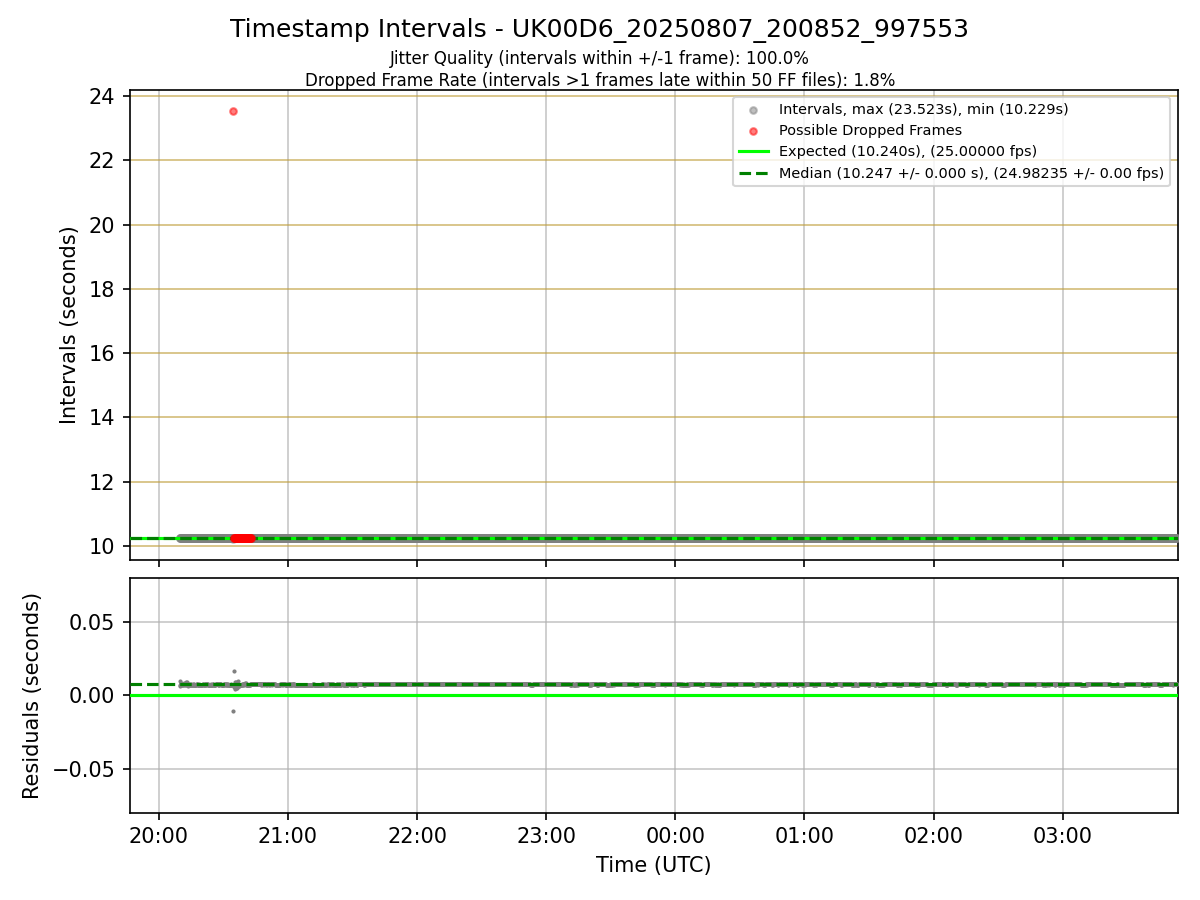
Task: Click the gray Intervals legend marker
Action: [753, 109]
